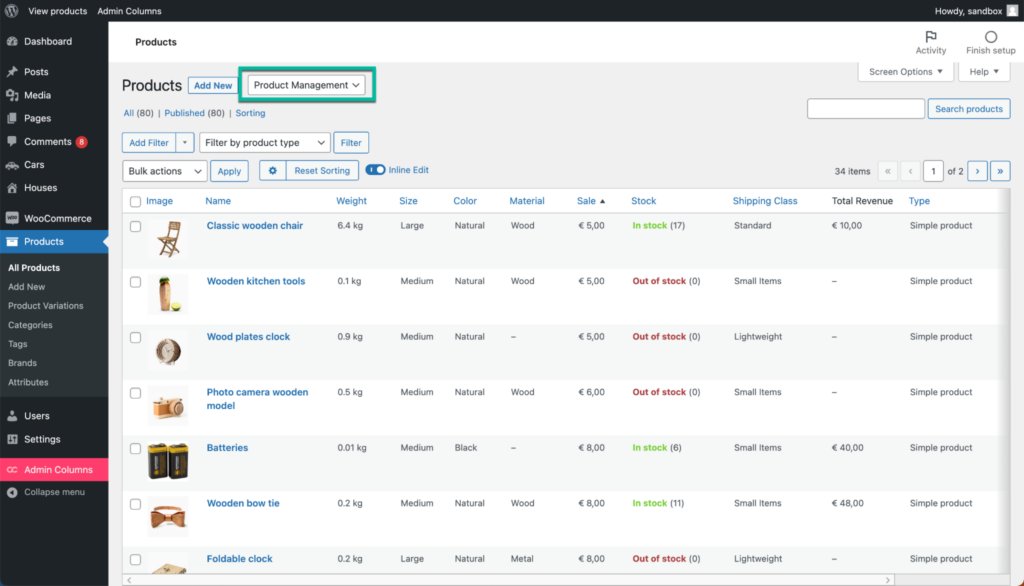Screen dimensions: 1024x586
Task: Click the Search products button
Action: point(968,108)
